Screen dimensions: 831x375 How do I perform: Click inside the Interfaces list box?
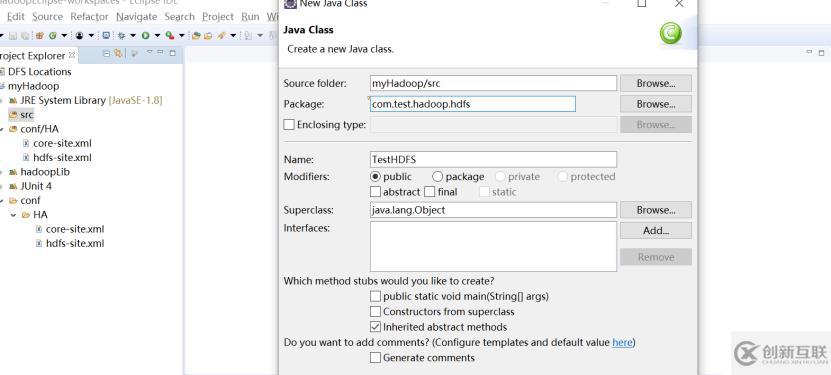[493, 246]
